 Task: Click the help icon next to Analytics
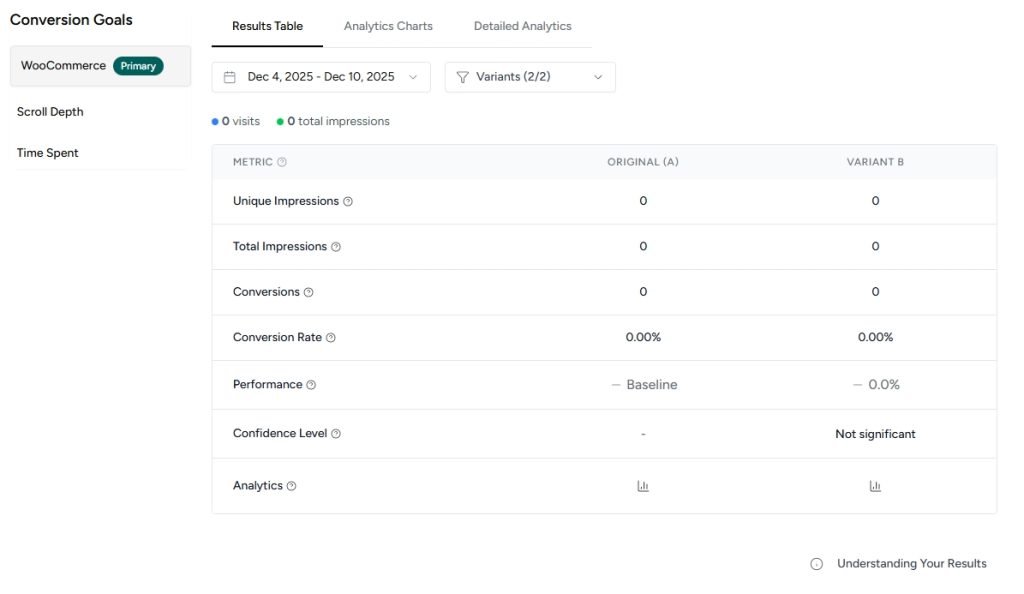(x=292, y=486)
